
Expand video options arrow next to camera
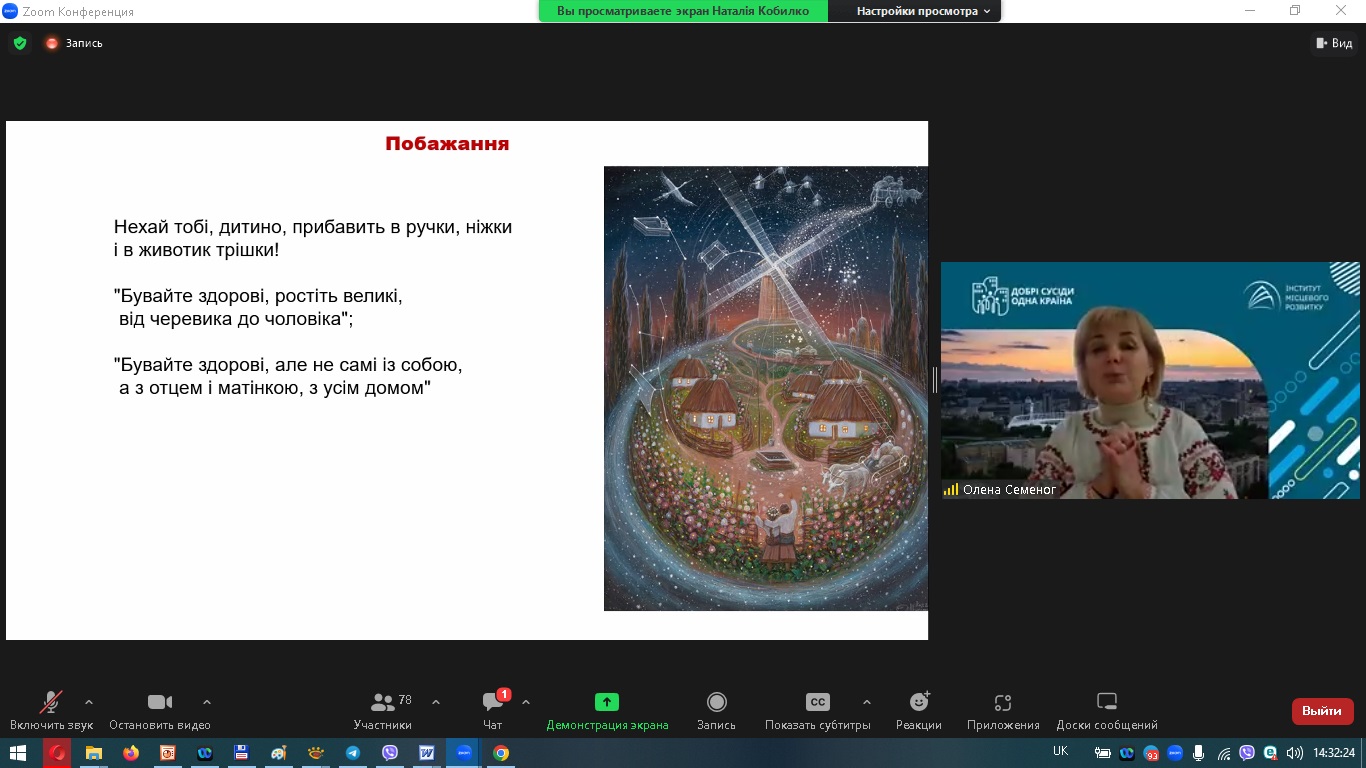pyautogui.click(x=207, y=701)
